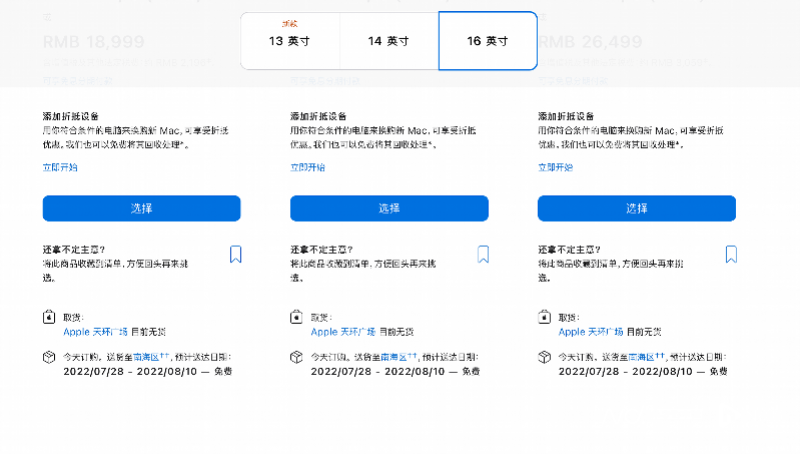The width and height of the screenshot is (800, 454).
Task: Follow the 立即开始 link in the third column
Action: 556,167
